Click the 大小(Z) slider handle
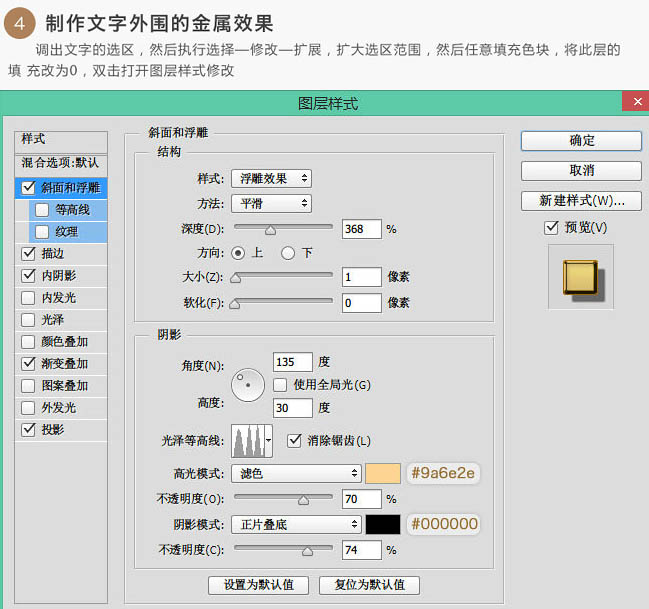This screenshot has width=649, height=609. [x=236, y=278]
